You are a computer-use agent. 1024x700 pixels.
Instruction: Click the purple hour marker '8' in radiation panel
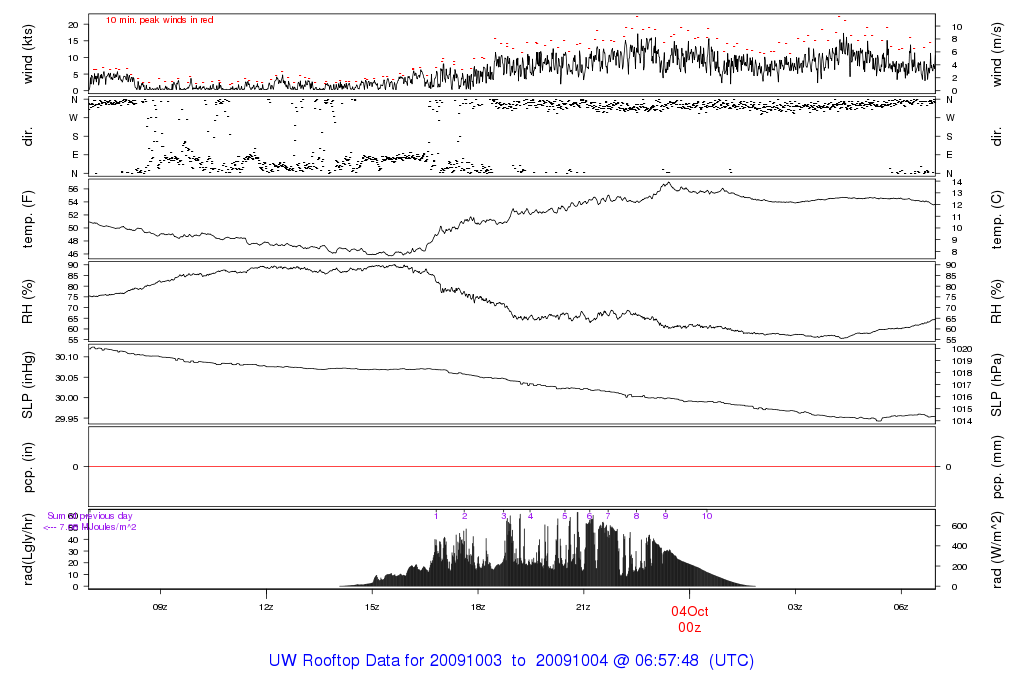637,516
